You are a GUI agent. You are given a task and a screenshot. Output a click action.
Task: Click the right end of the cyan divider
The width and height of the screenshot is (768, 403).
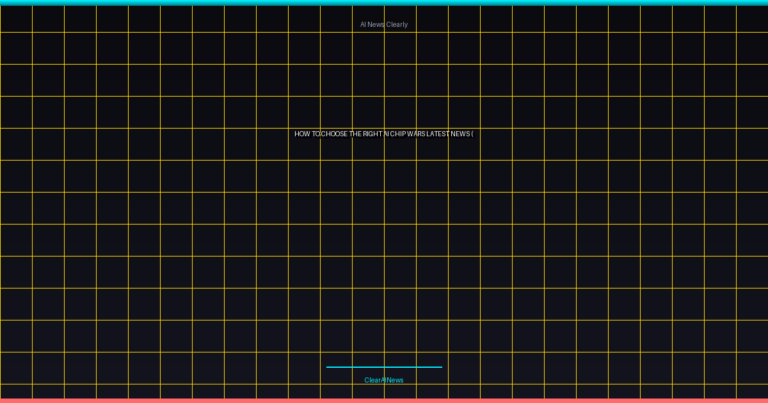pos(440,367)
